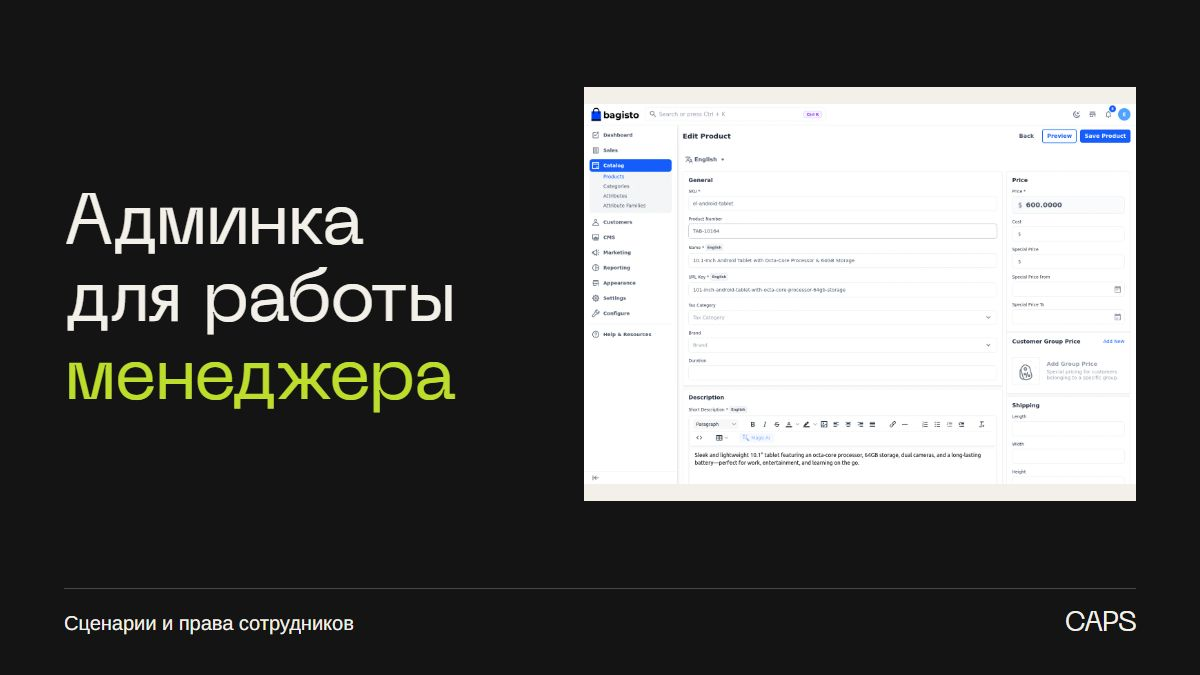Click the Price field showing 600.0000
The image size is (1200, 675).
1067,204
